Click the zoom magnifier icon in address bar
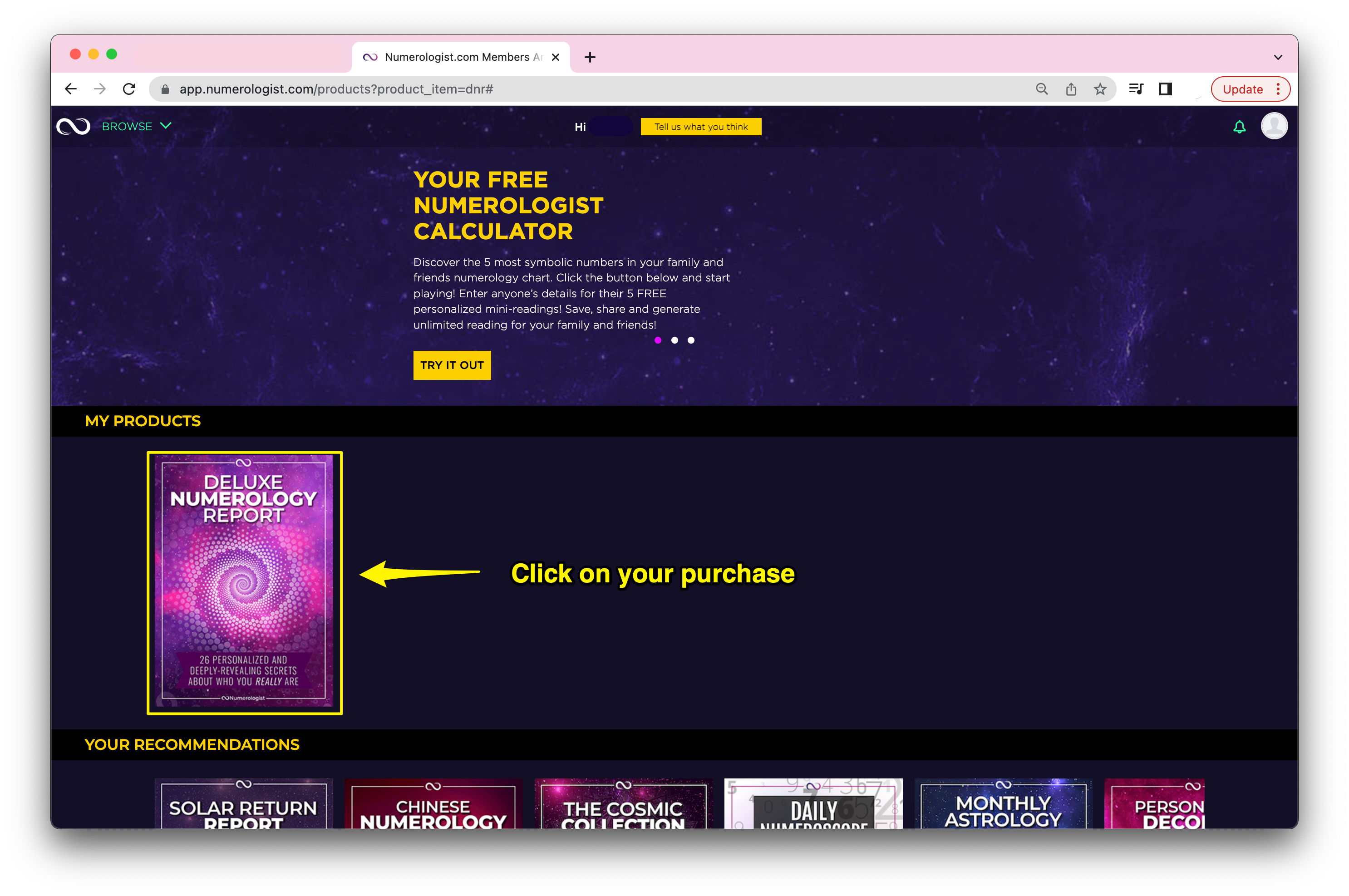1349x896 pixels. click(1042, 89)
